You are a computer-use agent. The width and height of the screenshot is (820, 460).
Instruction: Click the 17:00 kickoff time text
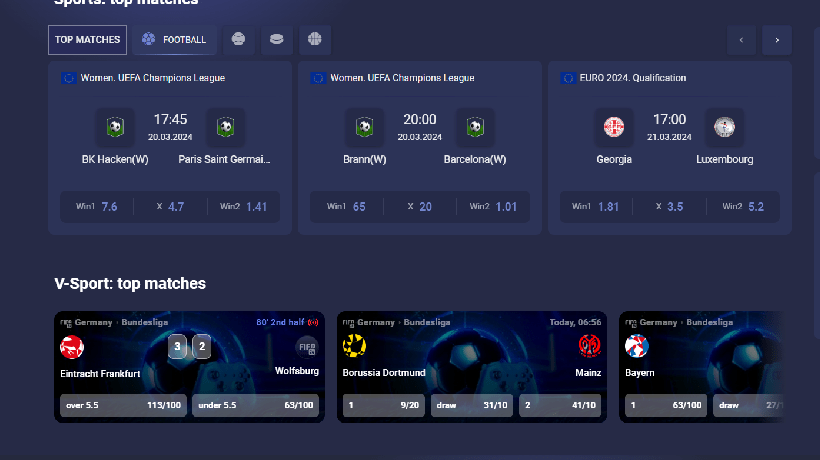(669, 120)
